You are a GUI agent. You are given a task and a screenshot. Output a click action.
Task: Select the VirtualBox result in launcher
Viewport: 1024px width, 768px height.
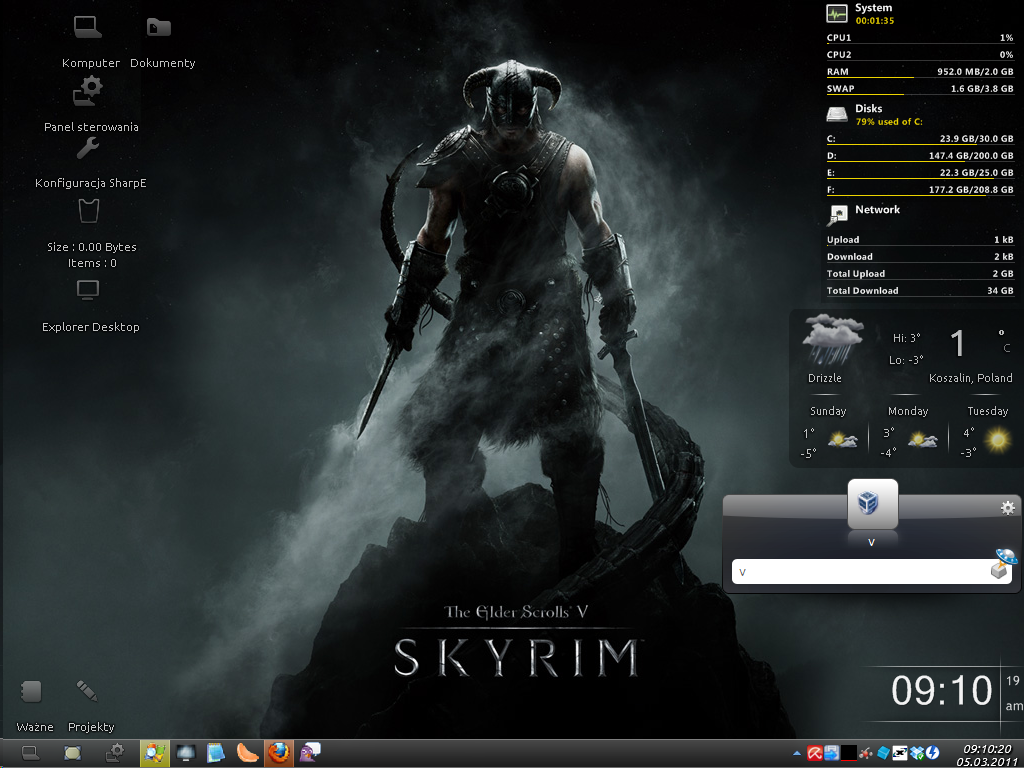point(872,504)
